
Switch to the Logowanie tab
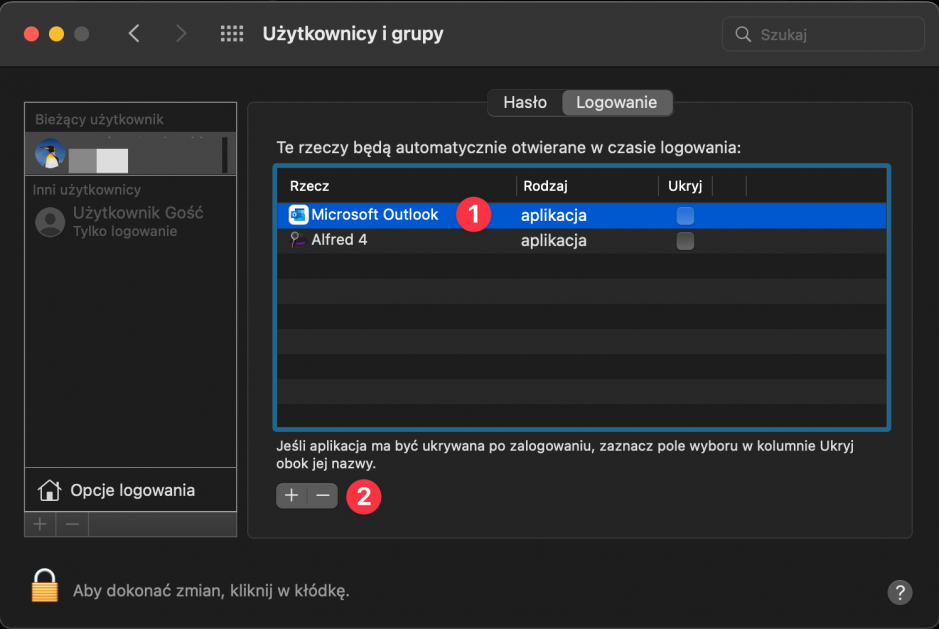[x=617, y=102]
